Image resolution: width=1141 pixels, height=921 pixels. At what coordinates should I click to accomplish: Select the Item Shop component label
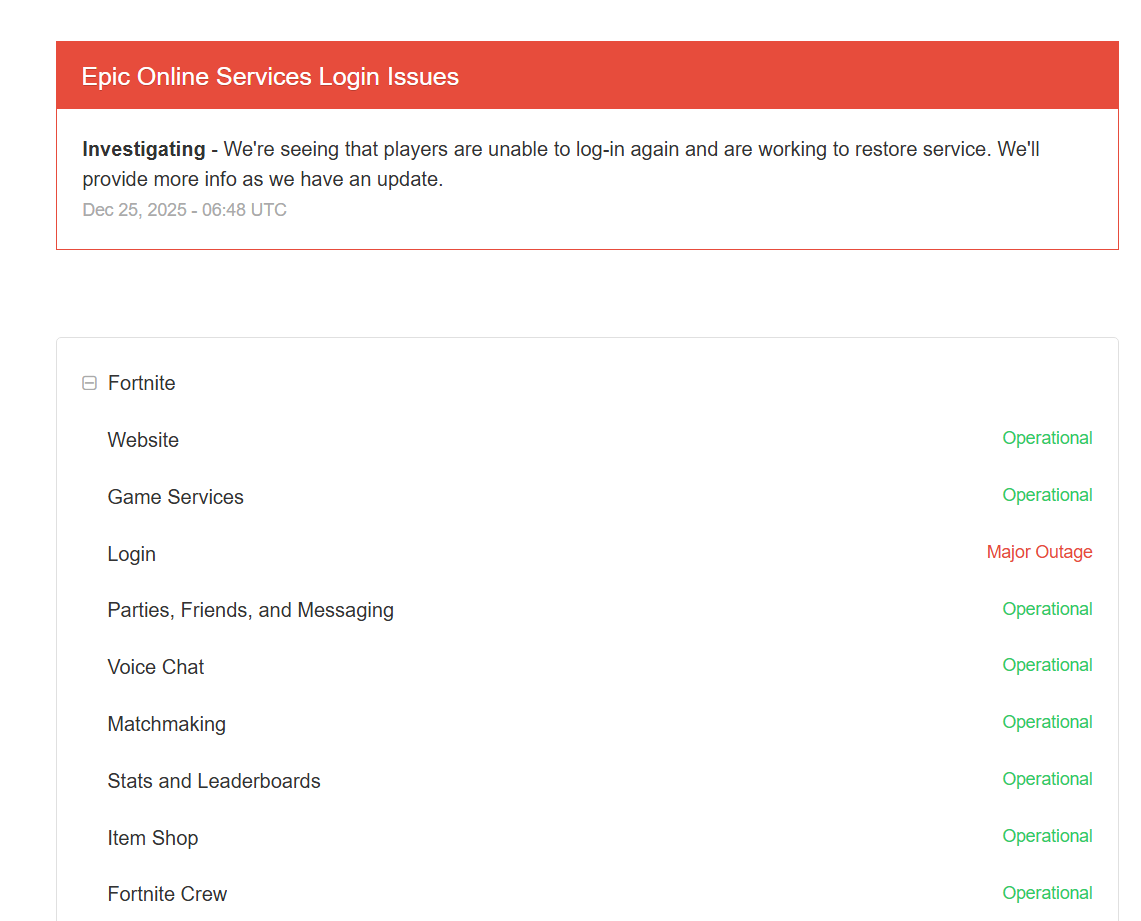point(153,838)
